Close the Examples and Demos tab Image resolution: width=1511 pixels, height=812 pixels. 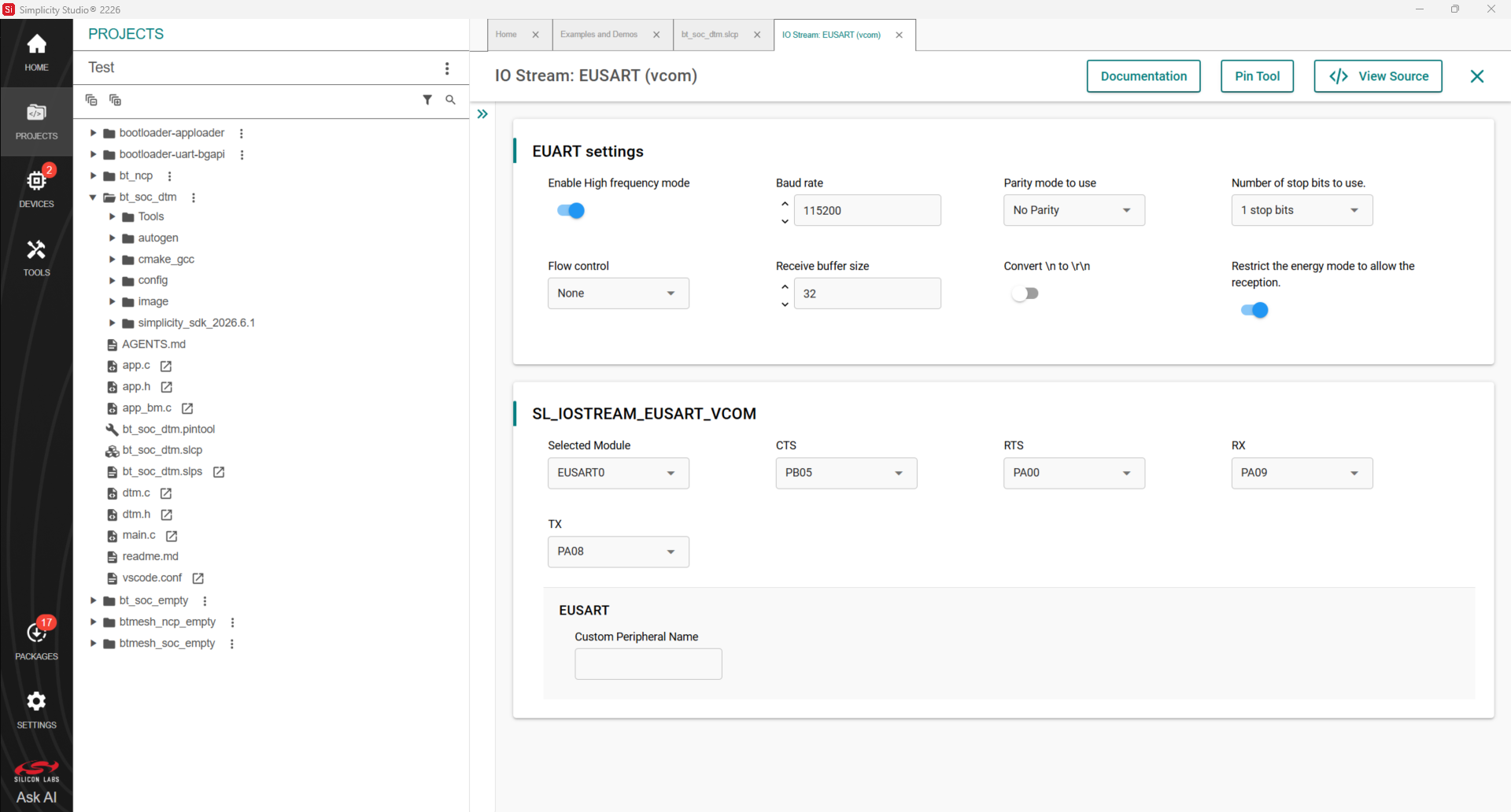coord(656,35)
